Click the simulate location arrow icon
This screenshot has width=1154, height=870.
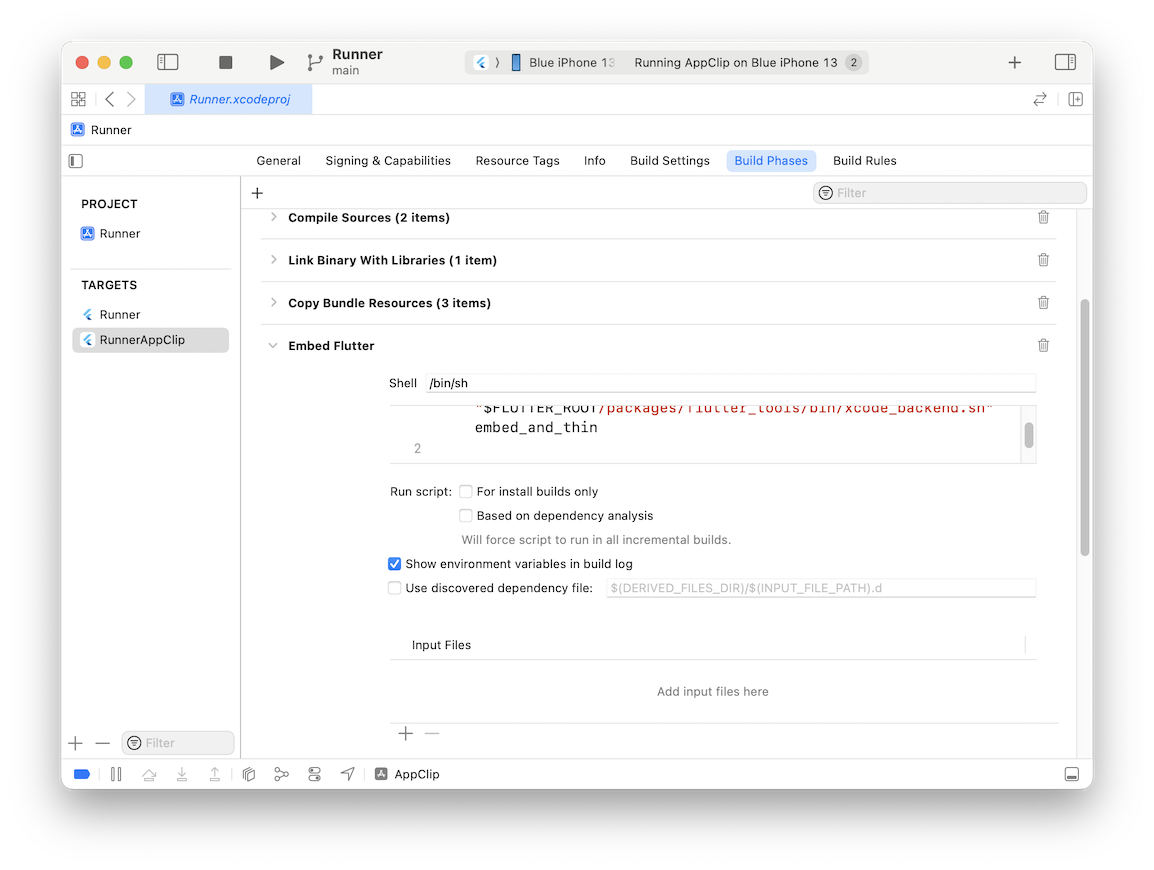pos(348,774)
